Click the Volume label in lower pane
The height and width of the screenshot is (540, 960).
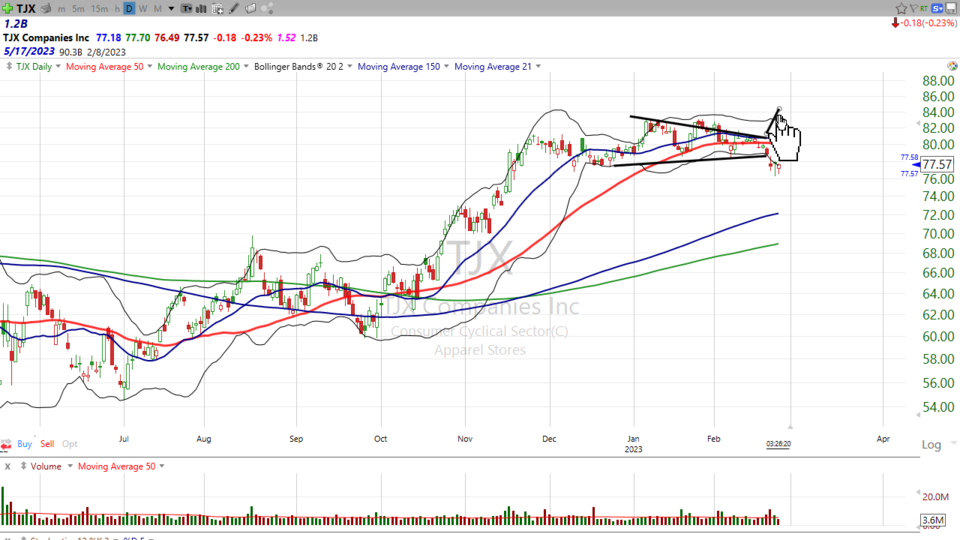[x=46, y=467]
